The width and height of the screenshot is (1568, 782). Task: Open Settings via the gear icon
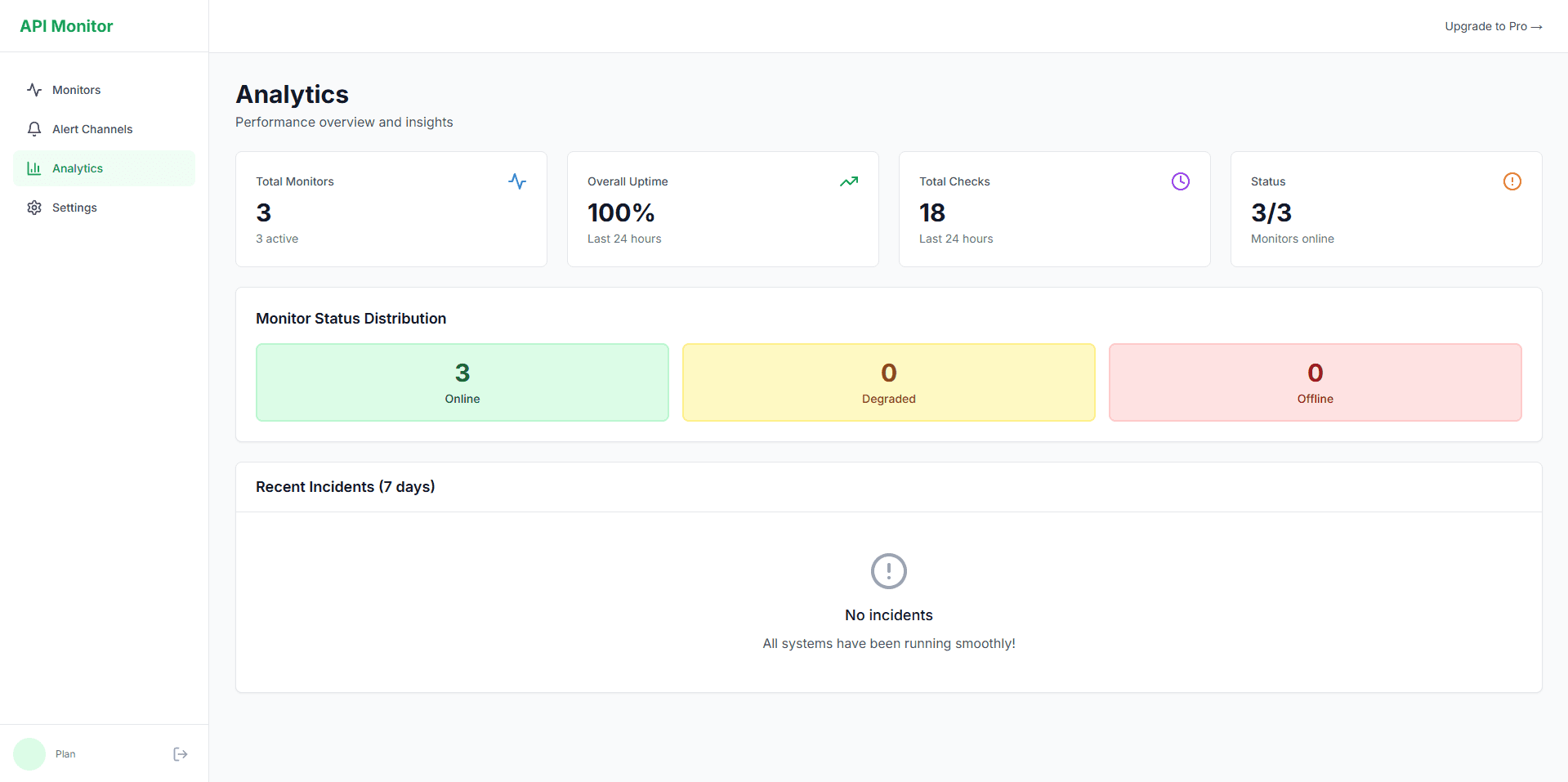34,208
